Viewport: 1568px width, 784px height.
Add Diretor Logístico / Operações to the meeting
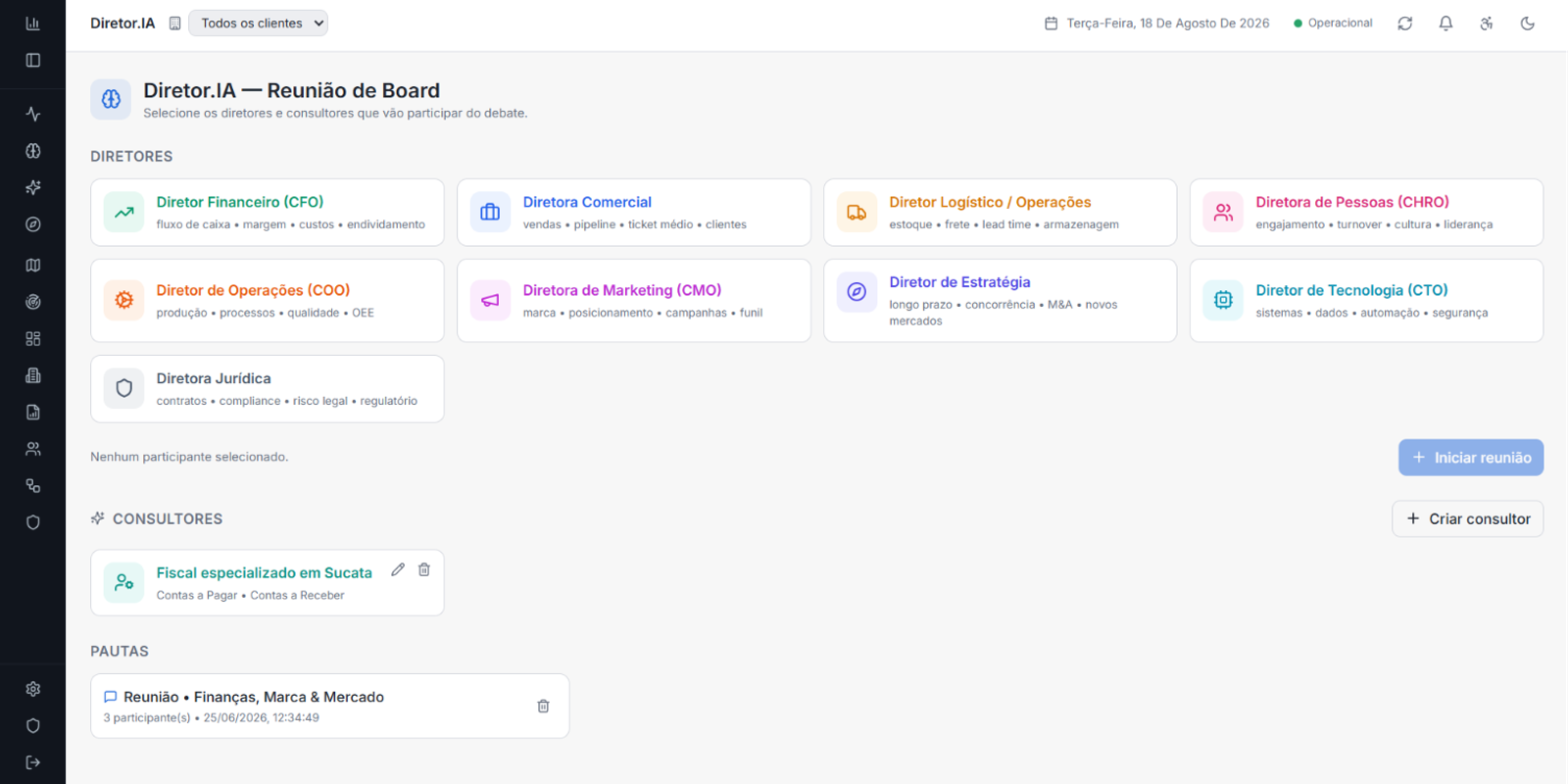(x=1001, y=213)
